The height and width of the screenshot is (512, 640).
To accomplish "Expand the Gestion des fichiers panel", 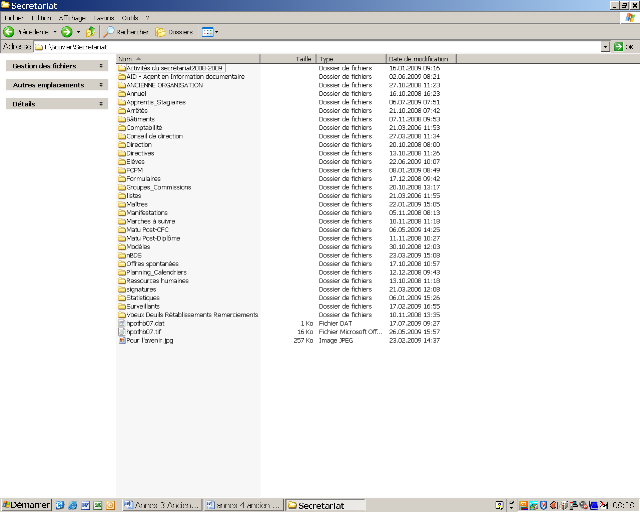I will point(57,66).
